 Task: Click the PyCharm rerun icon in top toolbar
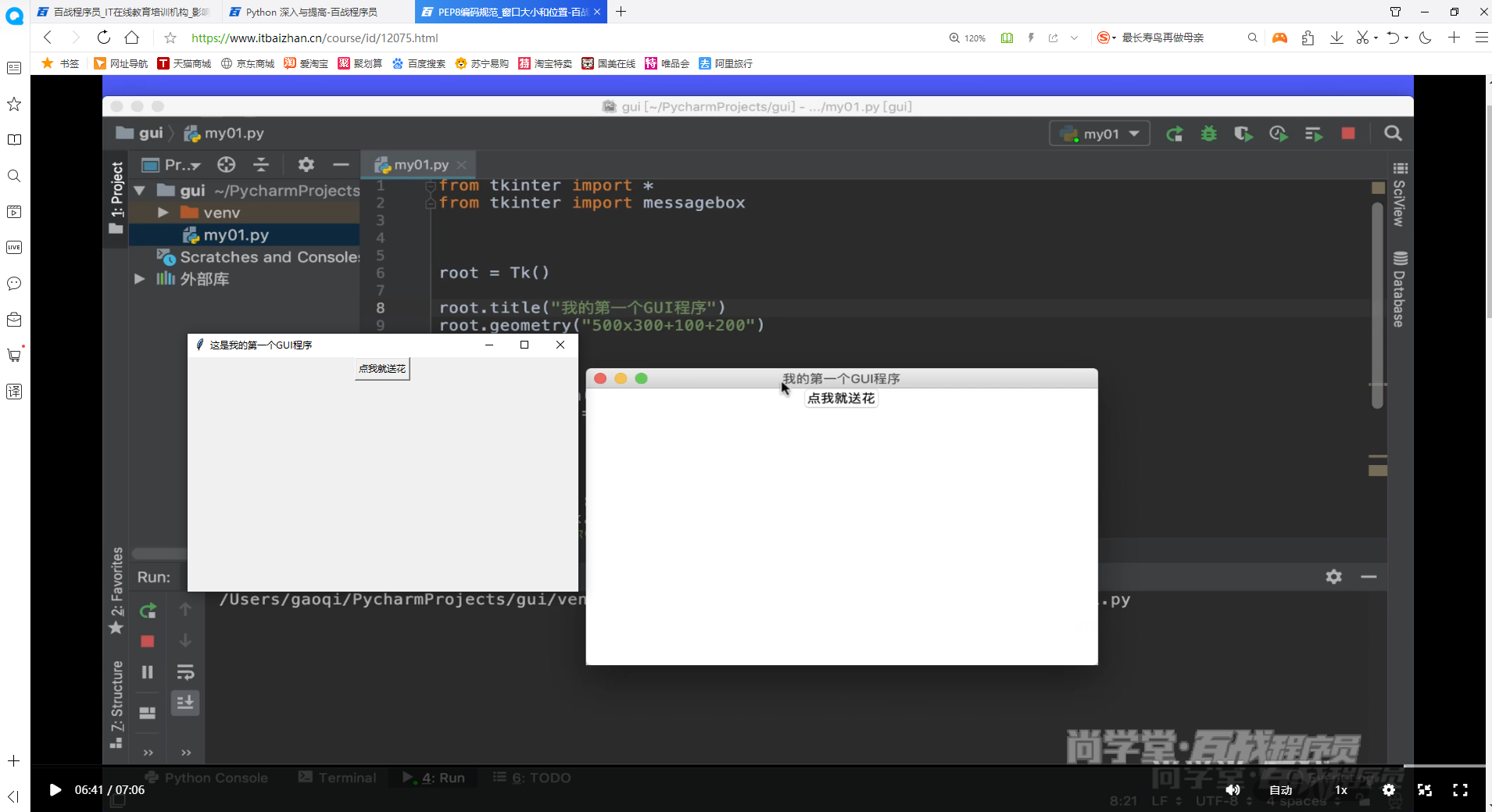[x=1174, y=134]
